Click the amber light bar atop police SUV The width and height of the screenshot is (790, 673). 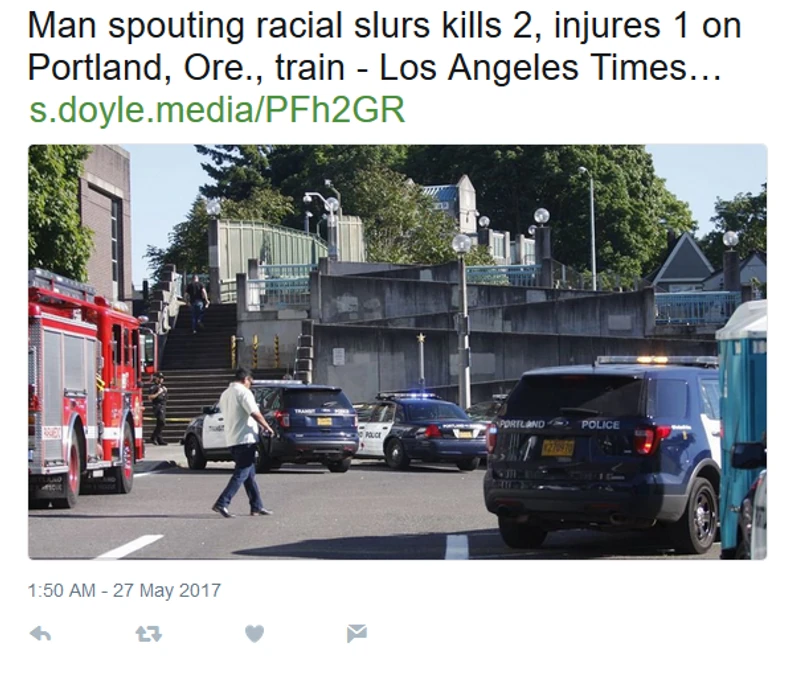point(657,360)
